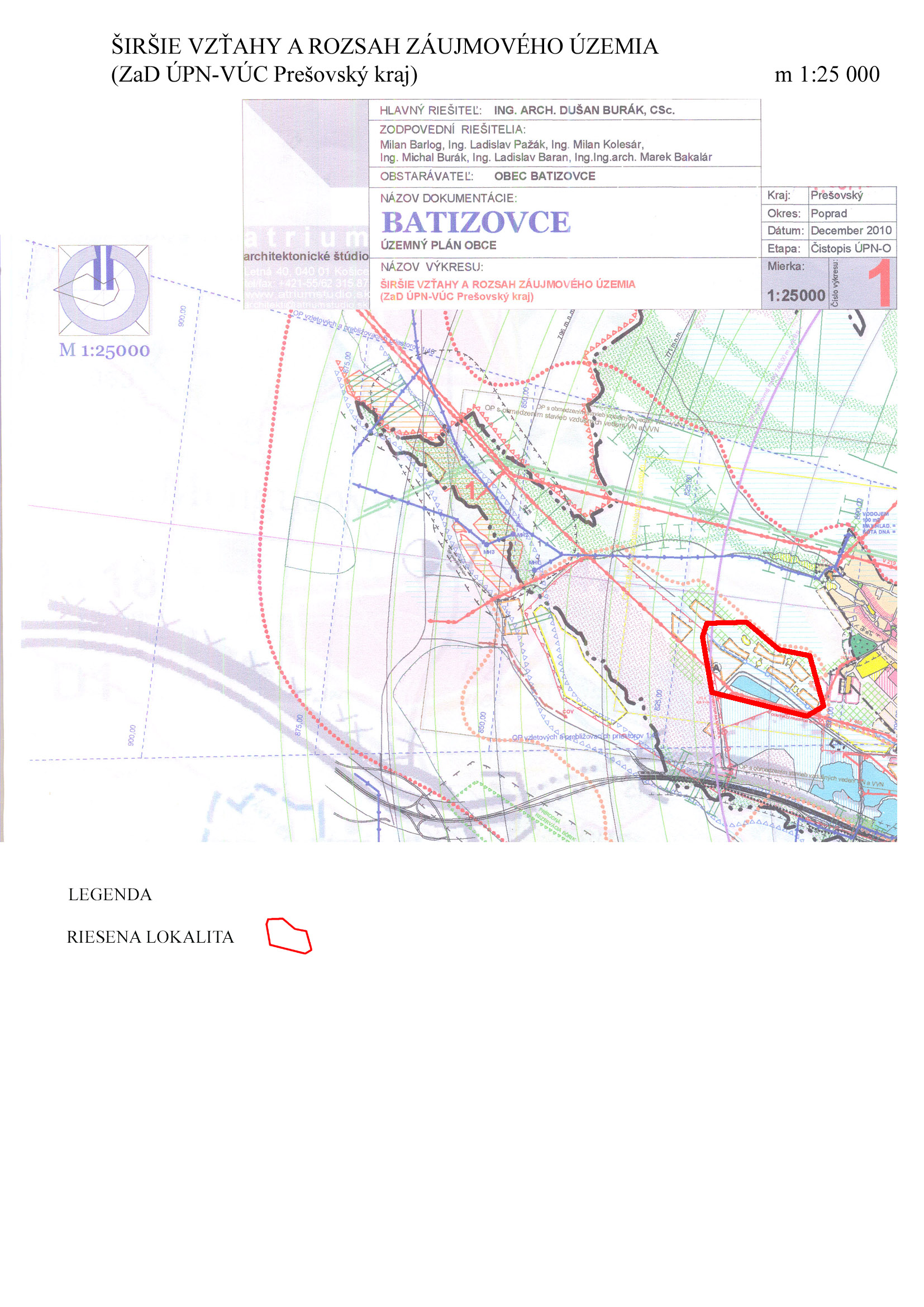The image size is (924, 1307).
Task: Select the 'Poprad' Okres cell
Action: (851, 213)
